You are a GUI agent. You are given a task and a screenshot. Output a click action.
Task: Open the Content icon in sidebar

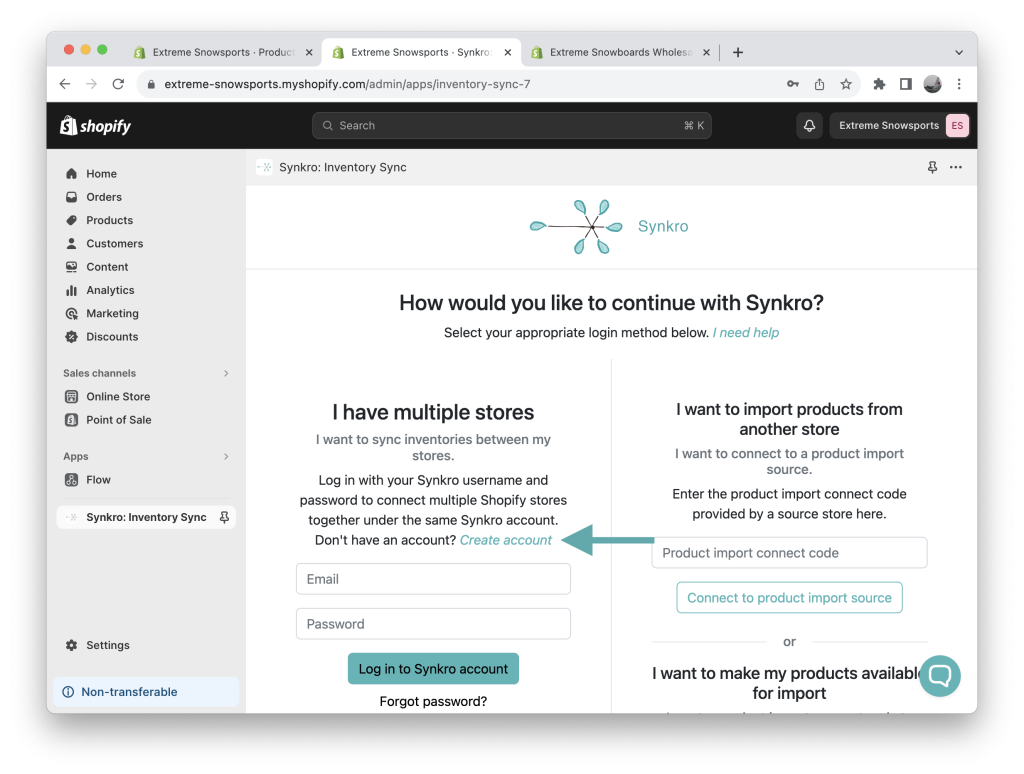click(x=71, y=266)
